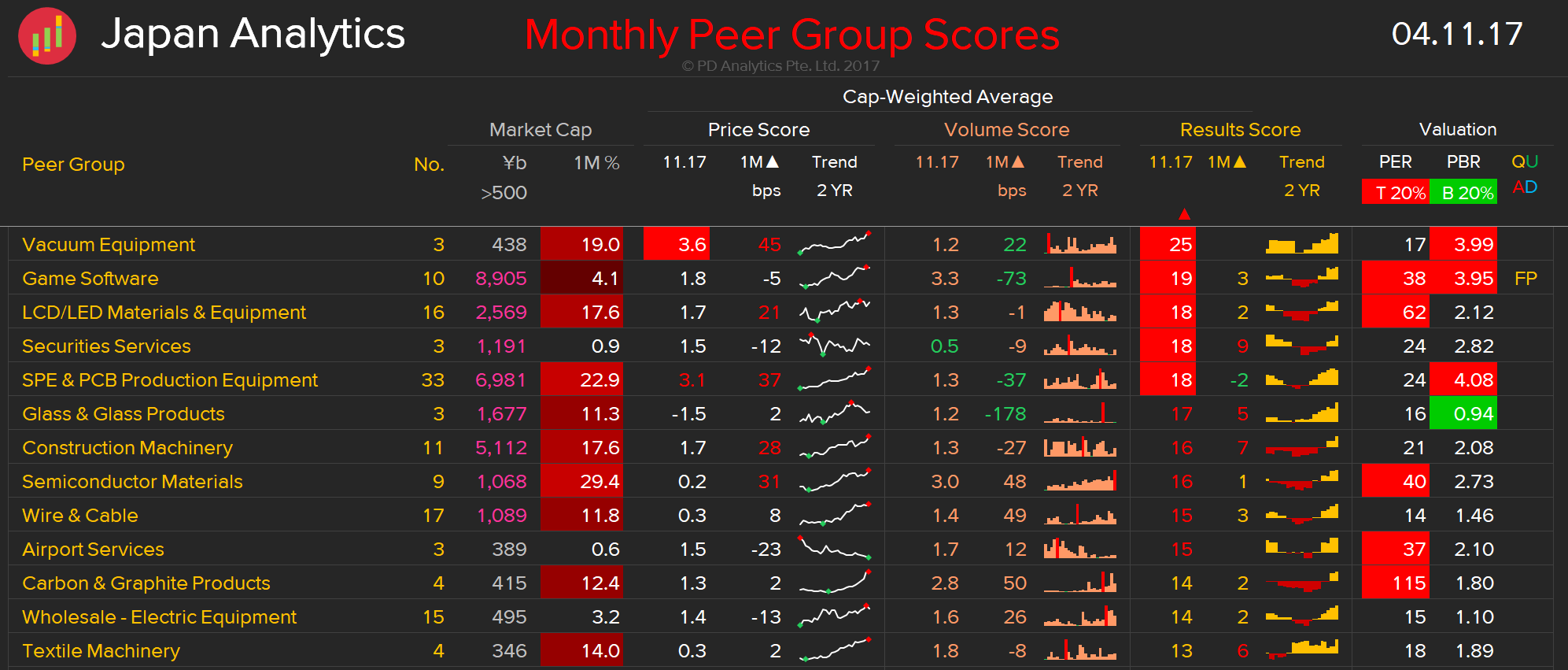
Task: Click the Results Score 1M delta triangle
Action: point(1240,162)
